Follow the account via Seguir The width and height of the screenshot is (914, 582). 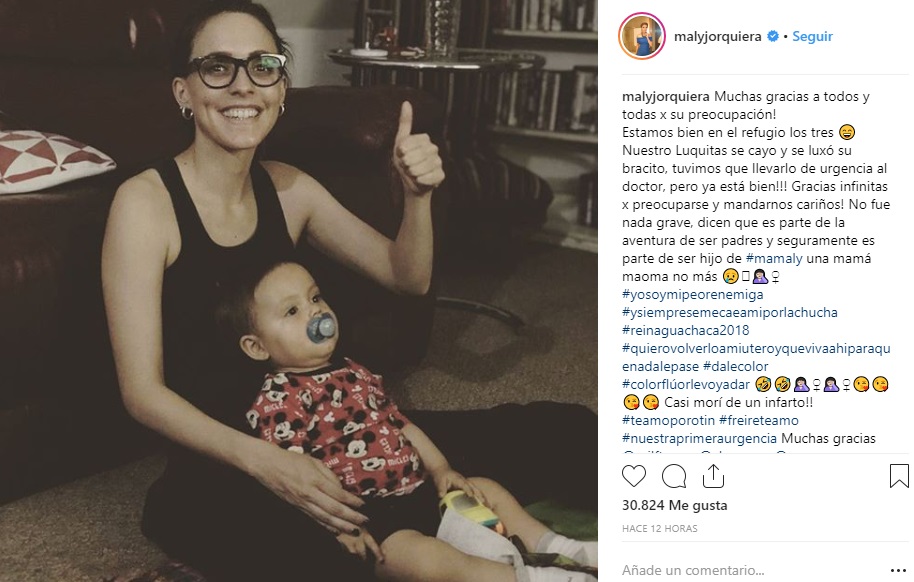pyautogui.click(x=812, y=36)
